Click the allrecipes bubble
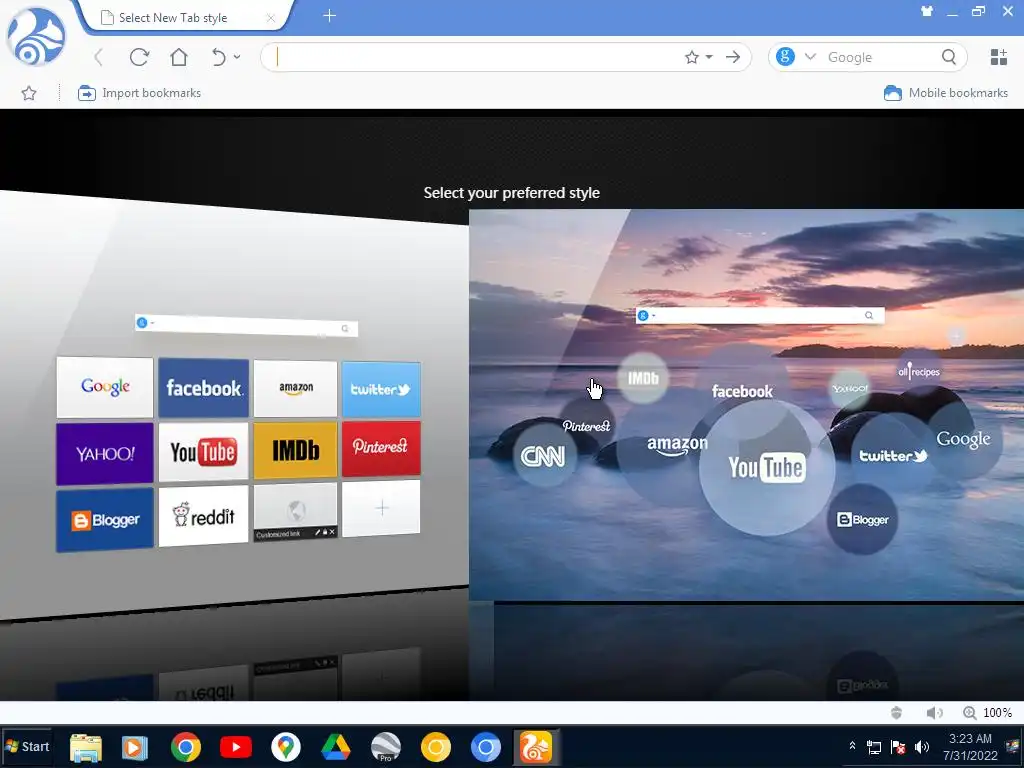This screenshot has width=1024, height=768. 919,372
